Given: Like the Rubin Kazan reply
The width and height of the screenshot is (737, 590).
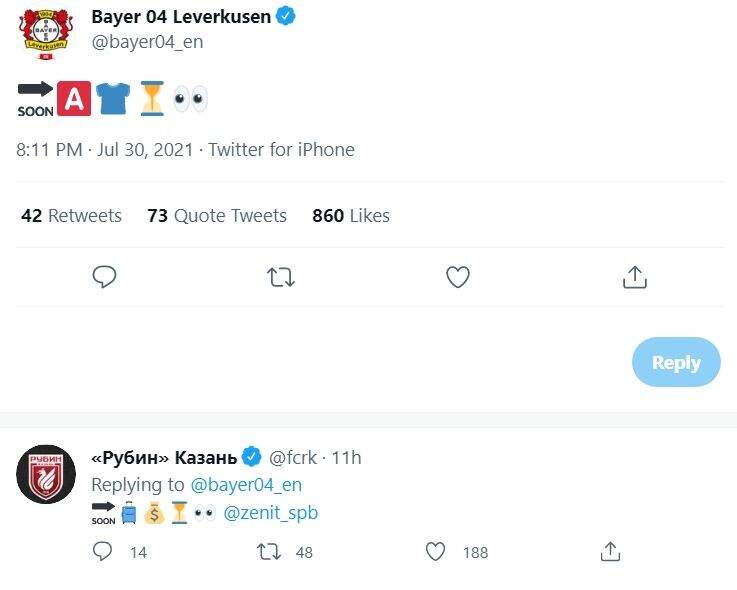Looking at the screenshot, I should [435, 551].
